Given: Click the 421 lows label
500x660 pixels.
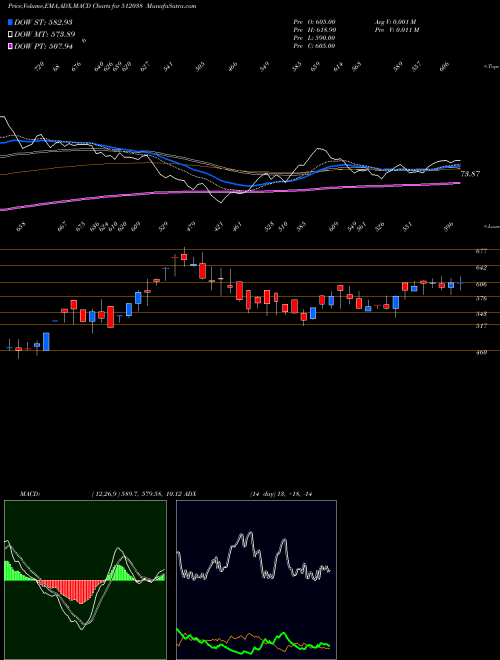Looking at the screenshot, I should [219, 228].
